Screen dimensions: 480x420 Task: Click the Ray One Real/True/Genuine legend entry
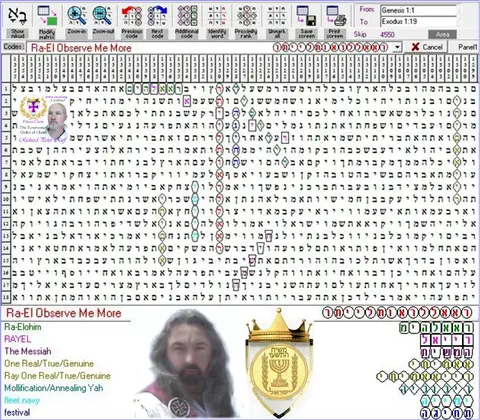pyautogui.click(x=57, y=376)
